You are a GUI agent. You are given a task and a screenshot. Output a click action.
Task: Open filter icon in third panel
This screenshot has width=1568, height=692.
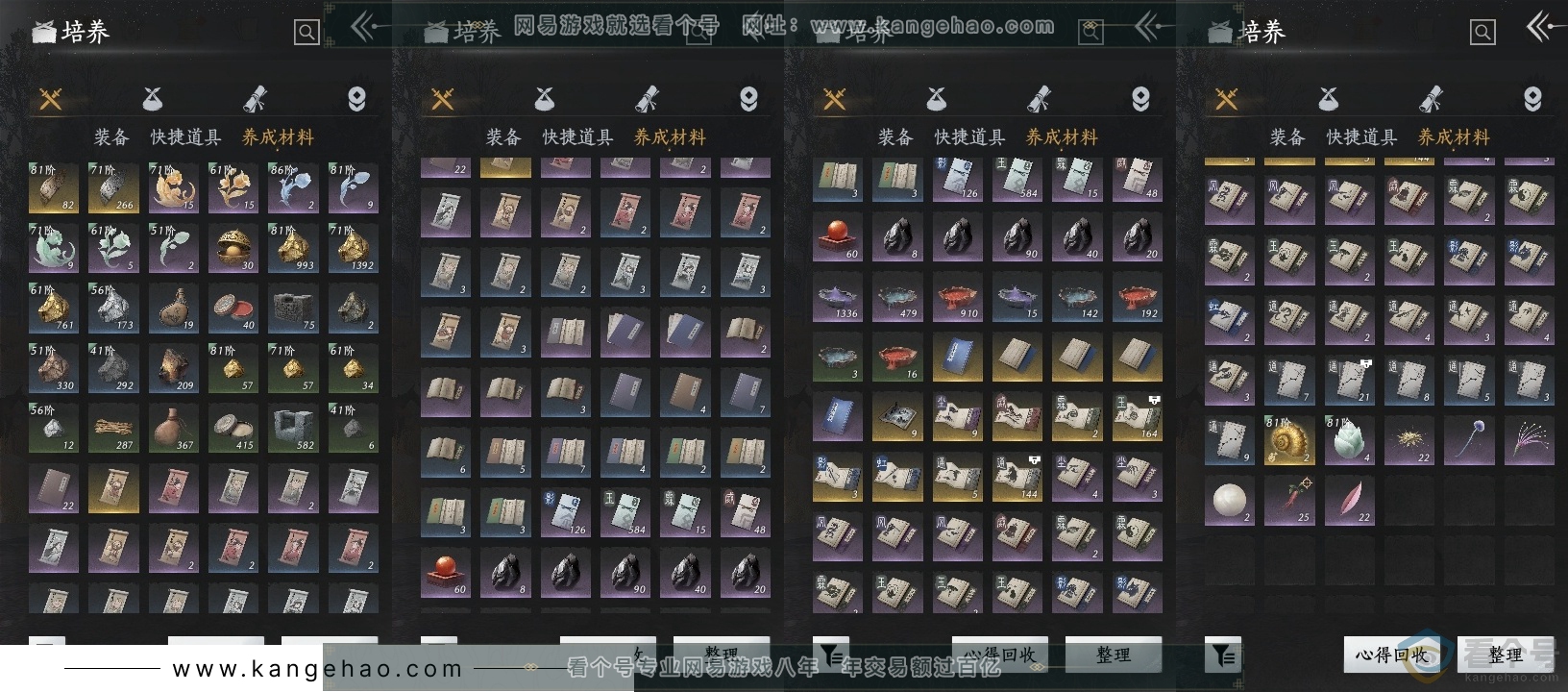[831, 654]
